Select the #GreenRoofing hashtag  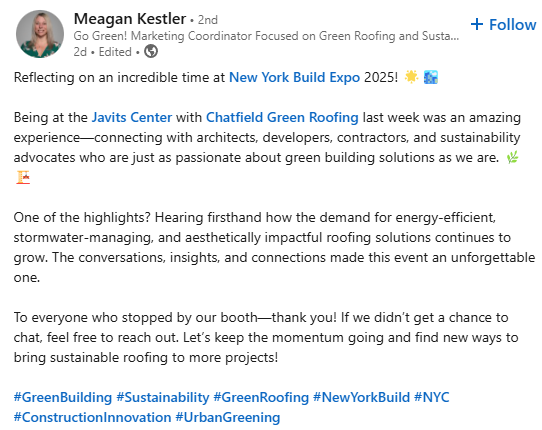pos(261,398)
